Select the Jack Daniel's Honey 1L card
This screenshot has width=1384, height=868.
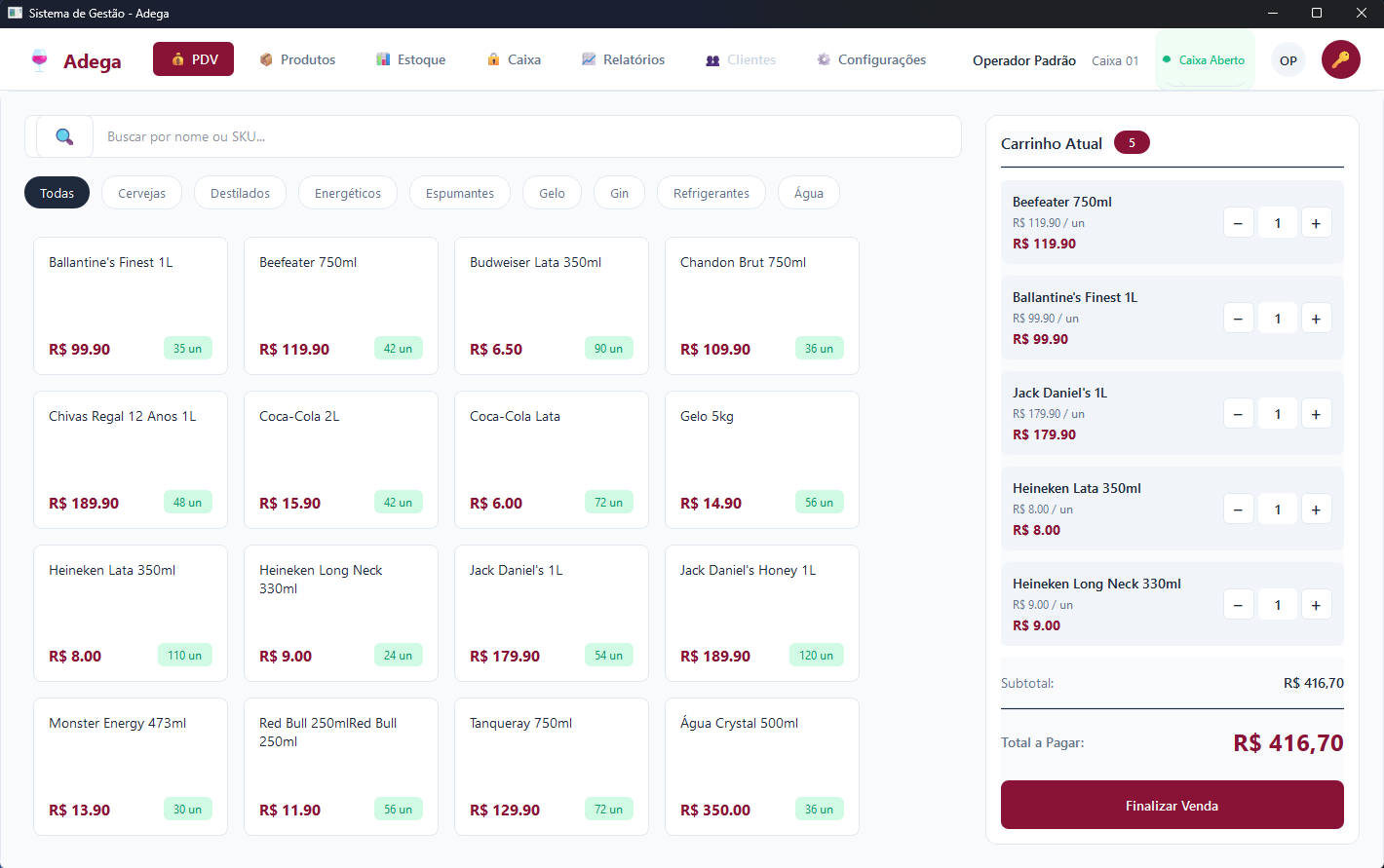click(x=762, y=613)
